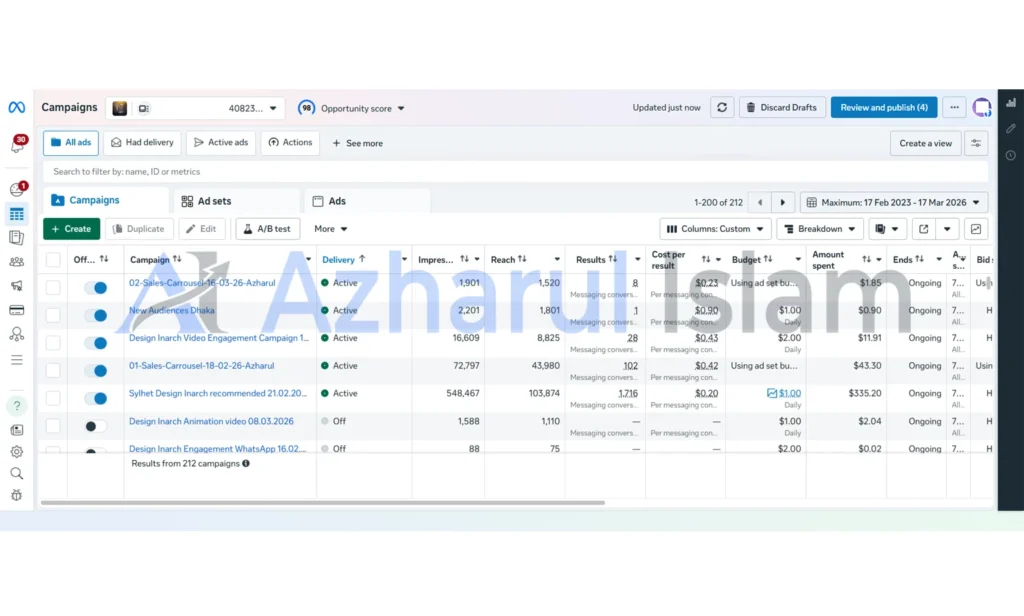Tick checkbox for Sylhet Design Inarch recommended row
This screenshot has width=1024, height=616.
click(x=53, y=398)
